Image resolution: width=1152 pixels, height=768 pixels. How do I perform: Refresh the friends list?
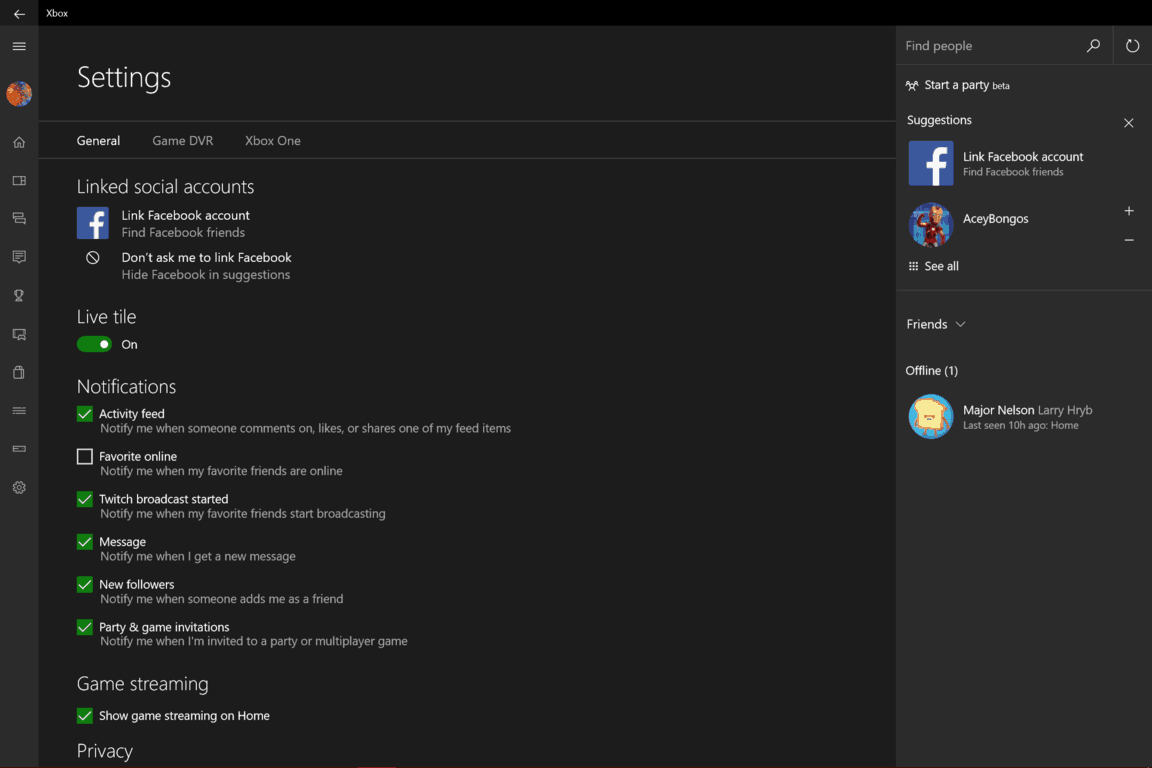[x=1132, y=46]
